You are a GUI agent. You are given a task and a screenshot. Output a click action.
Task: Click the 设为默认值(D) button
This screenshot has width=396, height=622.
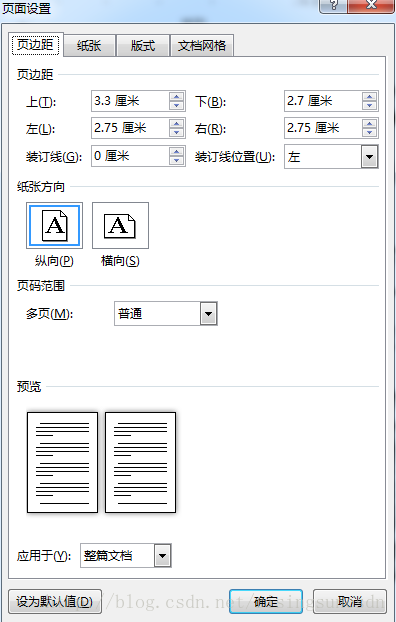[55, 602]
